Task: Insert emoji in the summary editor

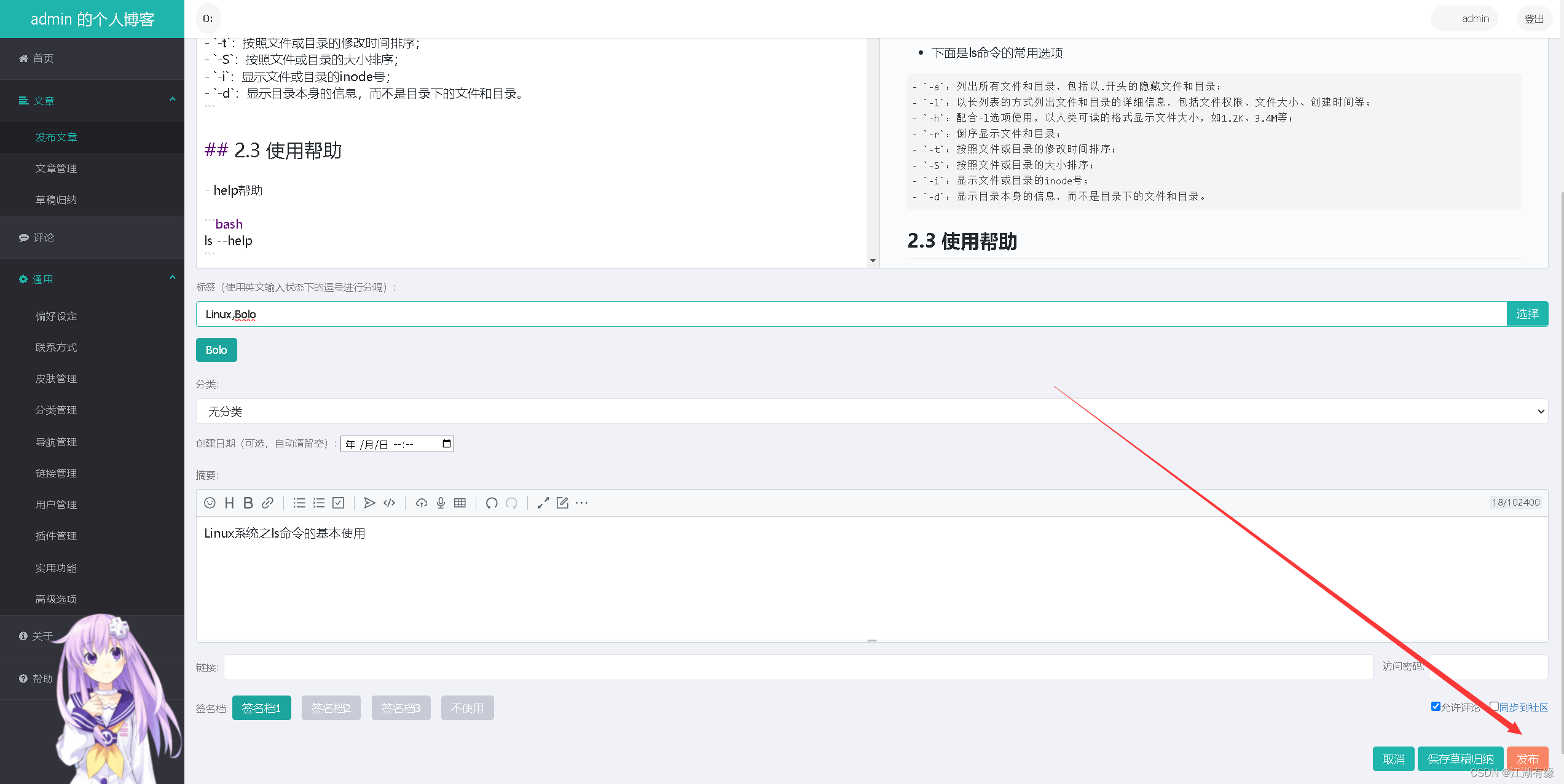Action: tap(210, 503)
